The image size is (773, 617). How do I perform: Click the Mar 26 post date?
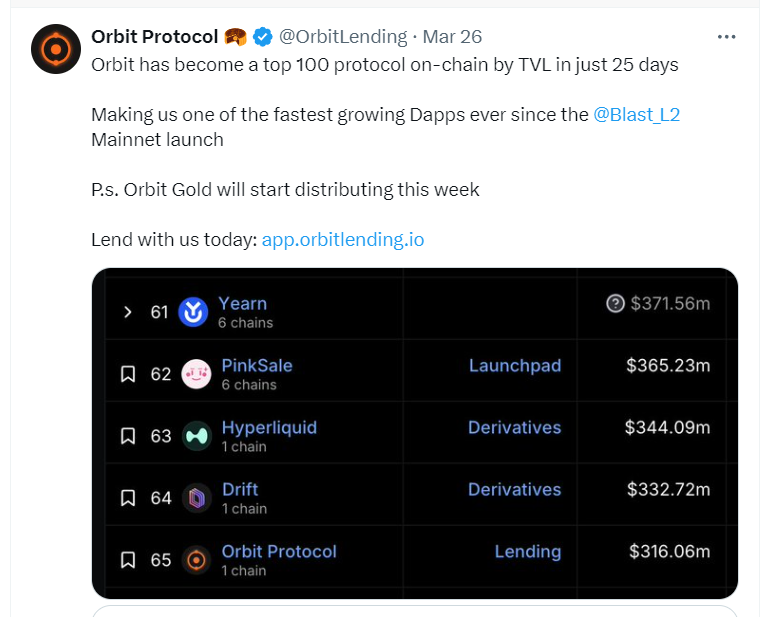pyautogui.click(x=452, y=37)
